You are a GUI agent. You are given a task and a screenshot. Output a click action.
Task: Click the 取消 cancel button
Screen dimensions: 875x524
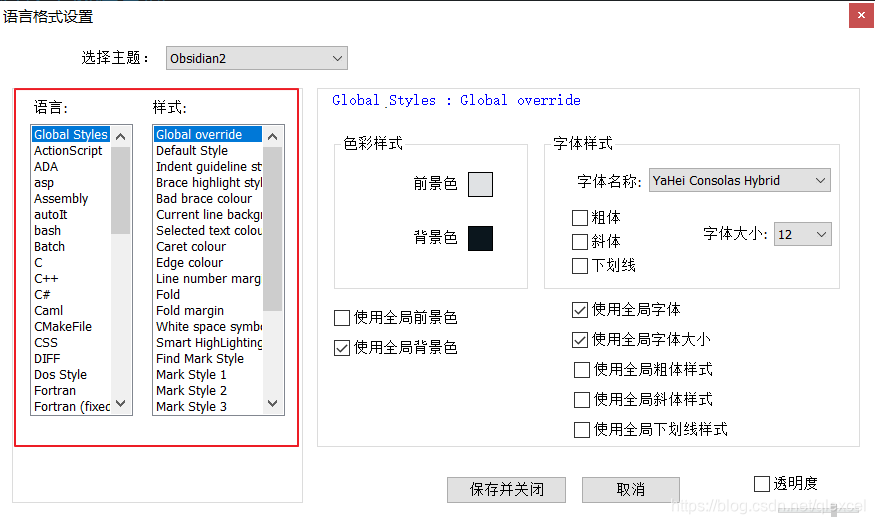[631, 490]
